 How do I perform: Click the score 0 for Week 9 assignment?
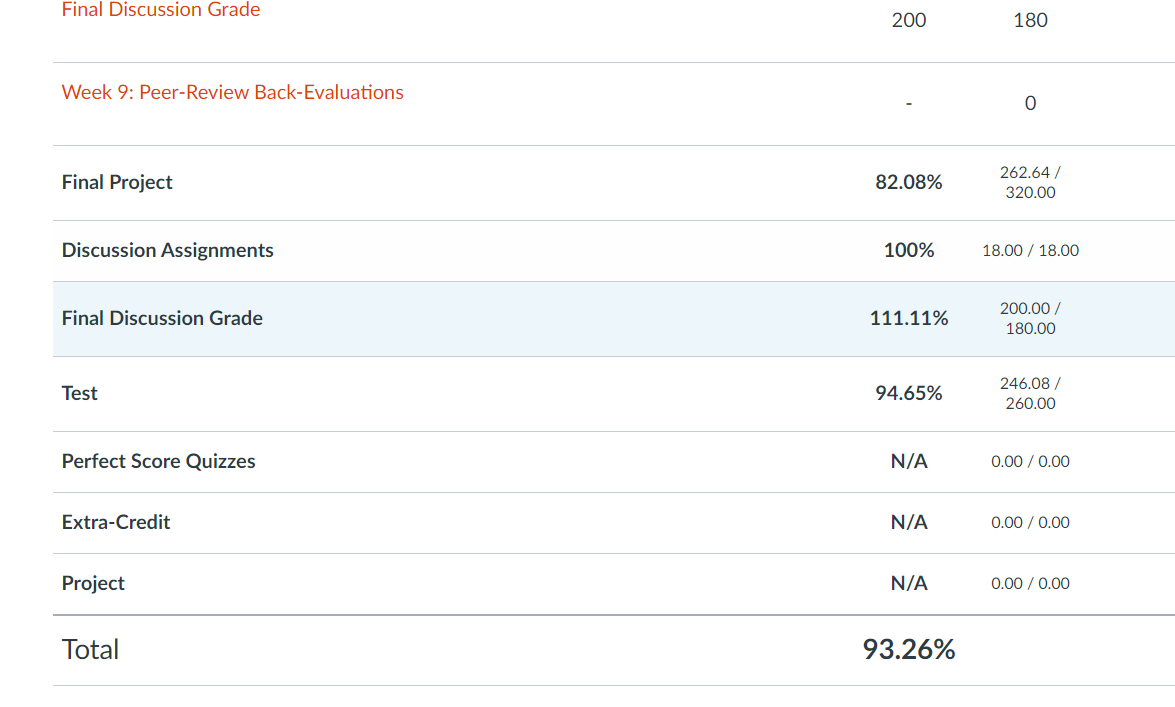pos(1030,103)
